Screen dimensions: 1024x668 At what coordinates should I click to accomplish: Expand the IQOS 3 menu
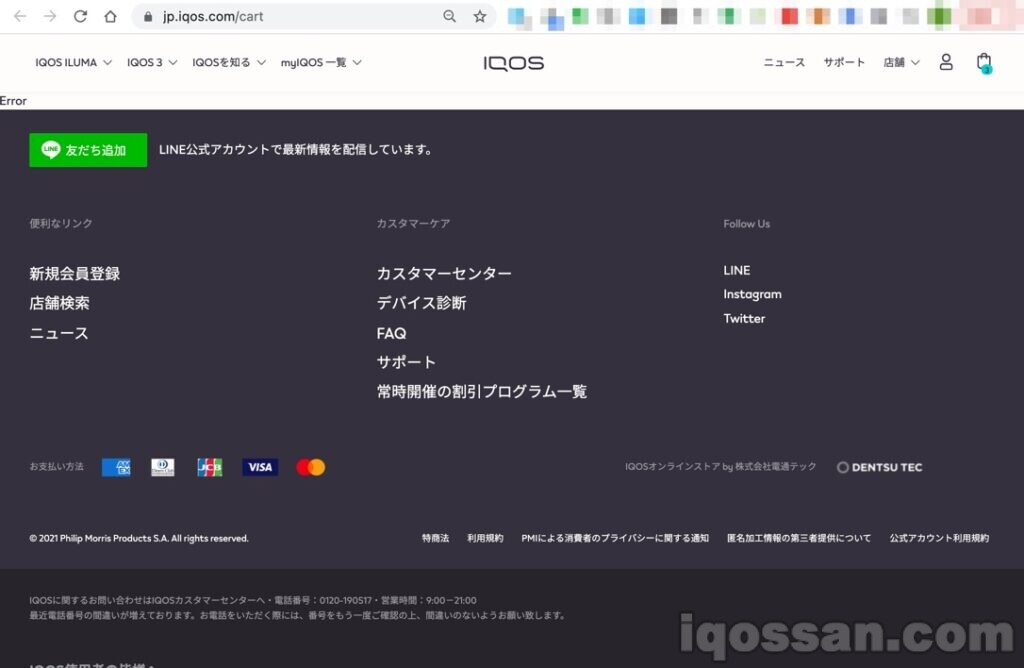click(152, 63)
